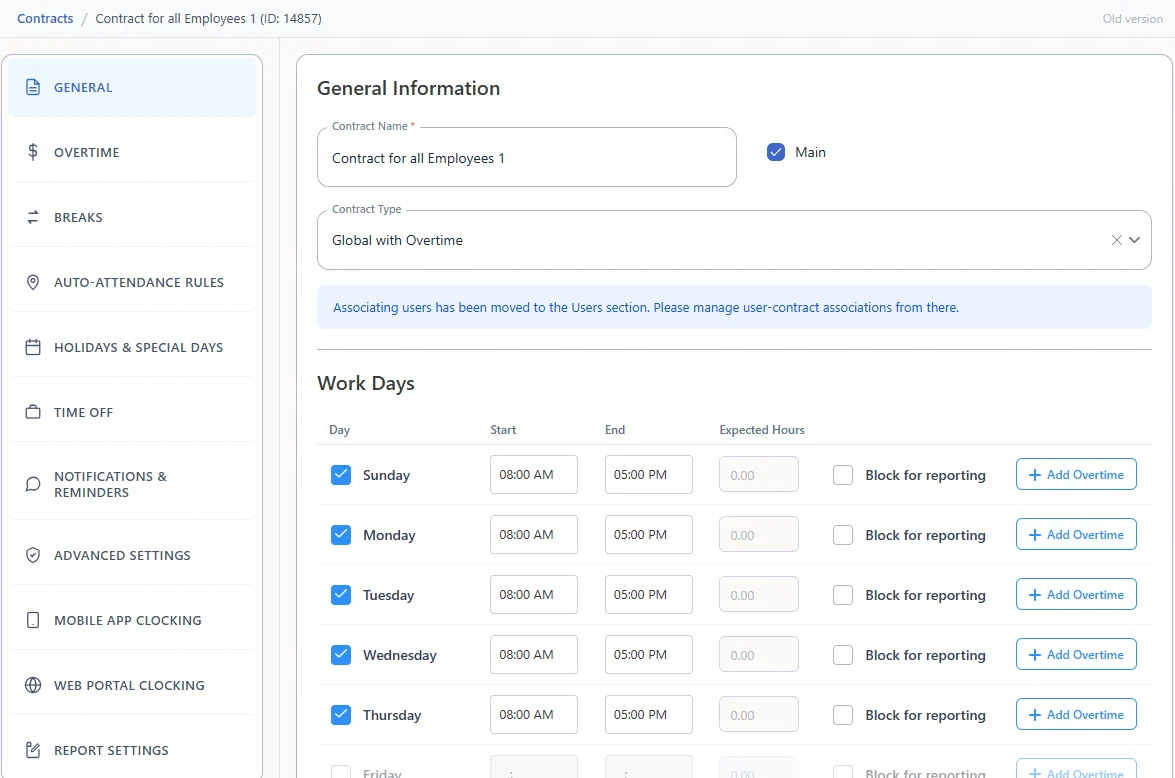Enable Block for reporting on Wednesday
This screenshot has height=778, width=1175.
tap(843, 654)
